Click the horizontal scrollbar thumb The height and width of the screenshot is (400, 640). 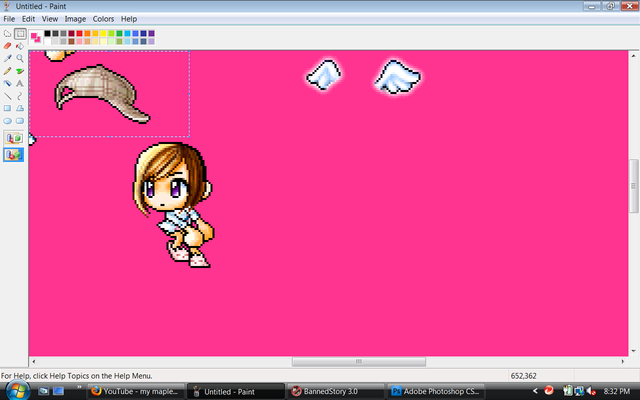tap(359, 362)
